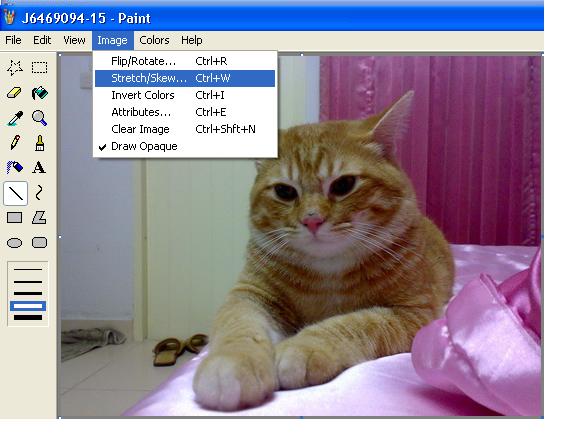Select the Brush tool
571x437 pixels.
pyautogui.click(x=39, y=143)
